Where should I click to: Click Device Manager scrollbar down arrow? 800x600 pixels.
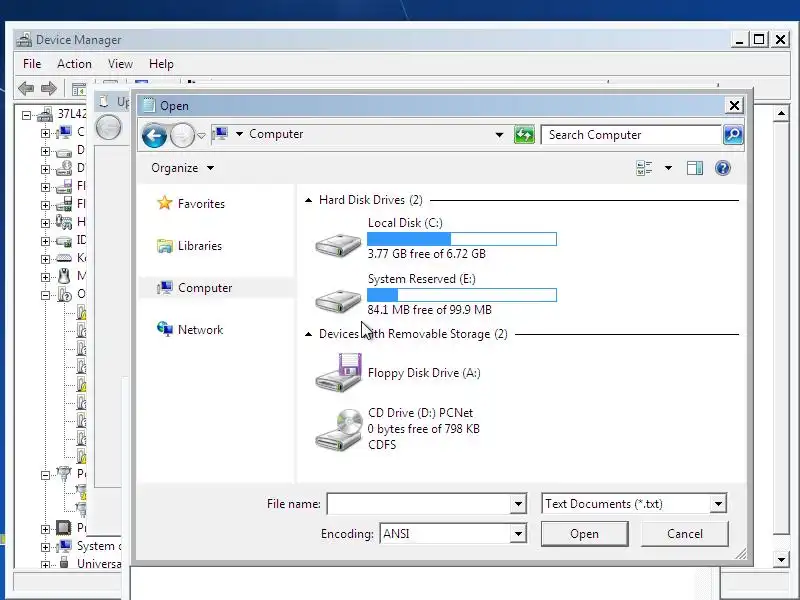pos(781,560)
